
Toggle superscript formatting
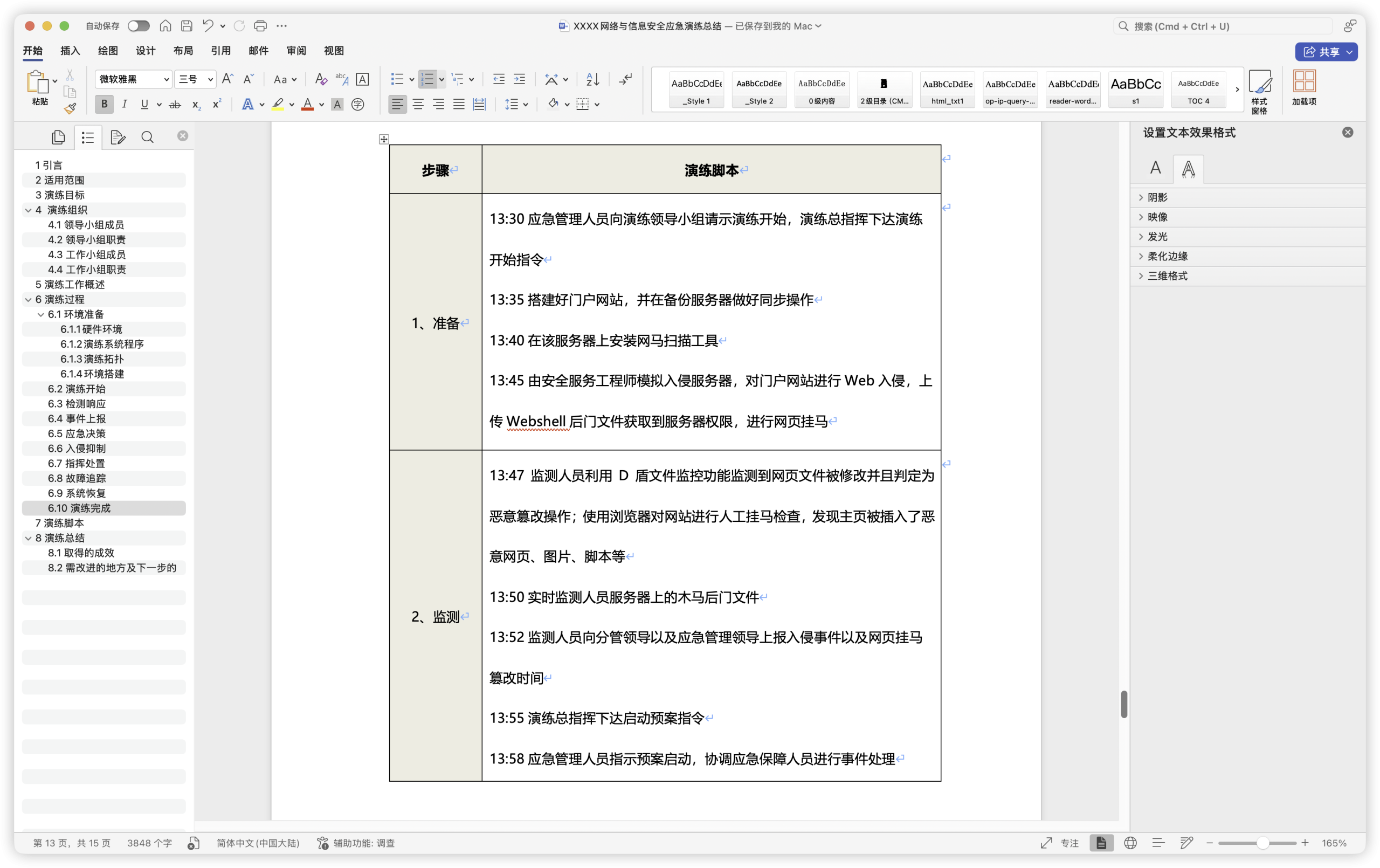(217, 105)
